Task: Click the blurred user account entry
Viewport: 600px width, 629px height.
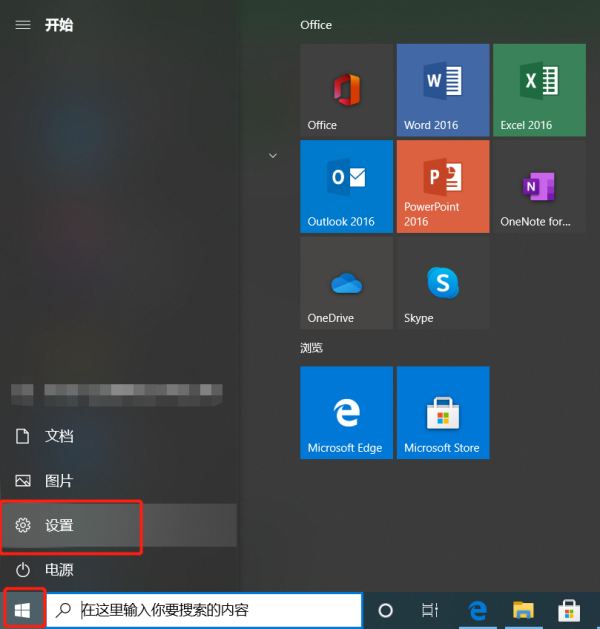Action: pyautogui.click(x=117, y=395)
